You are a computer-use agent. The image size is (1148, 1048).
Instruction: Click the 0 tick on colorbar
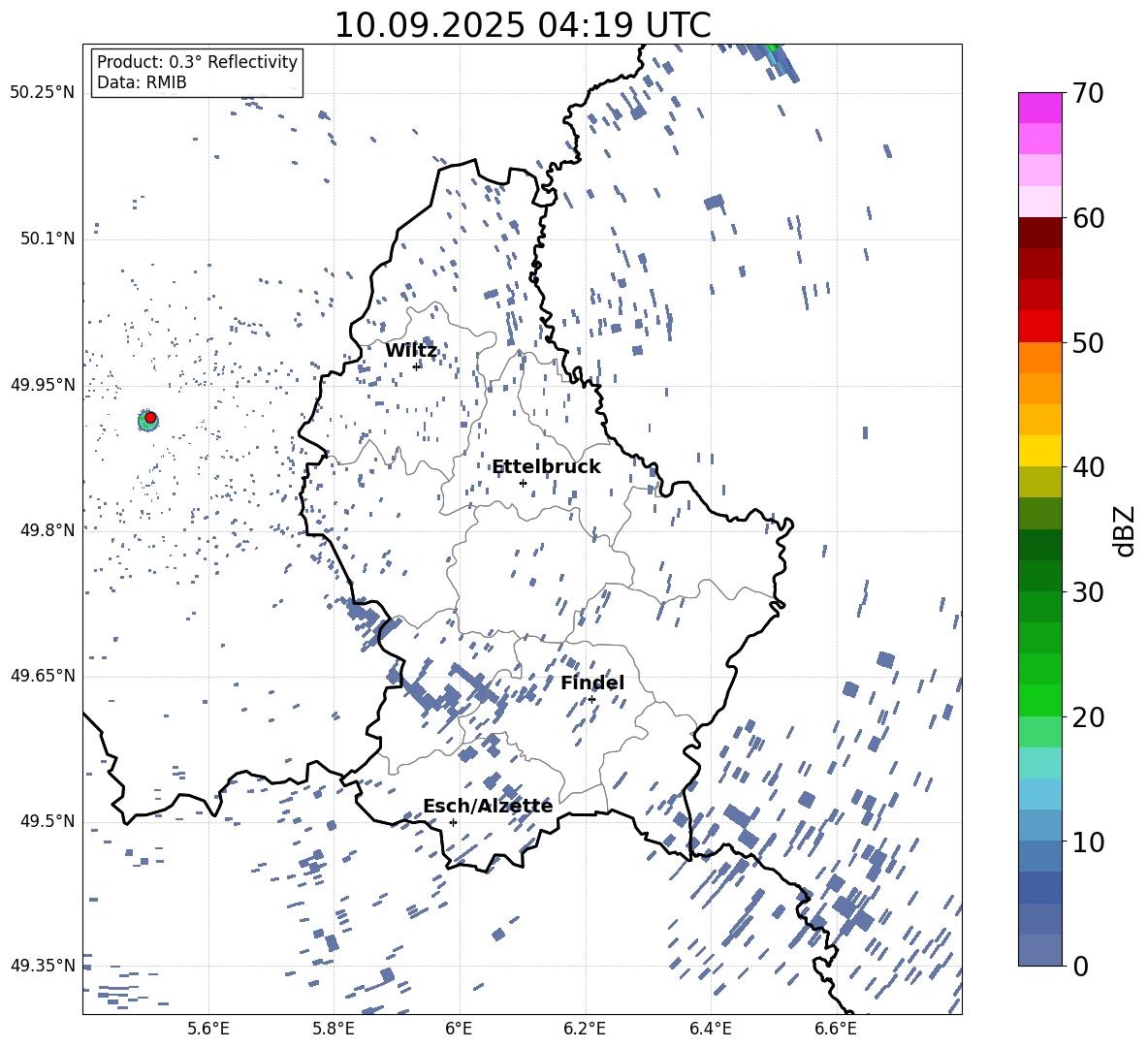(x=1080, y=966)
